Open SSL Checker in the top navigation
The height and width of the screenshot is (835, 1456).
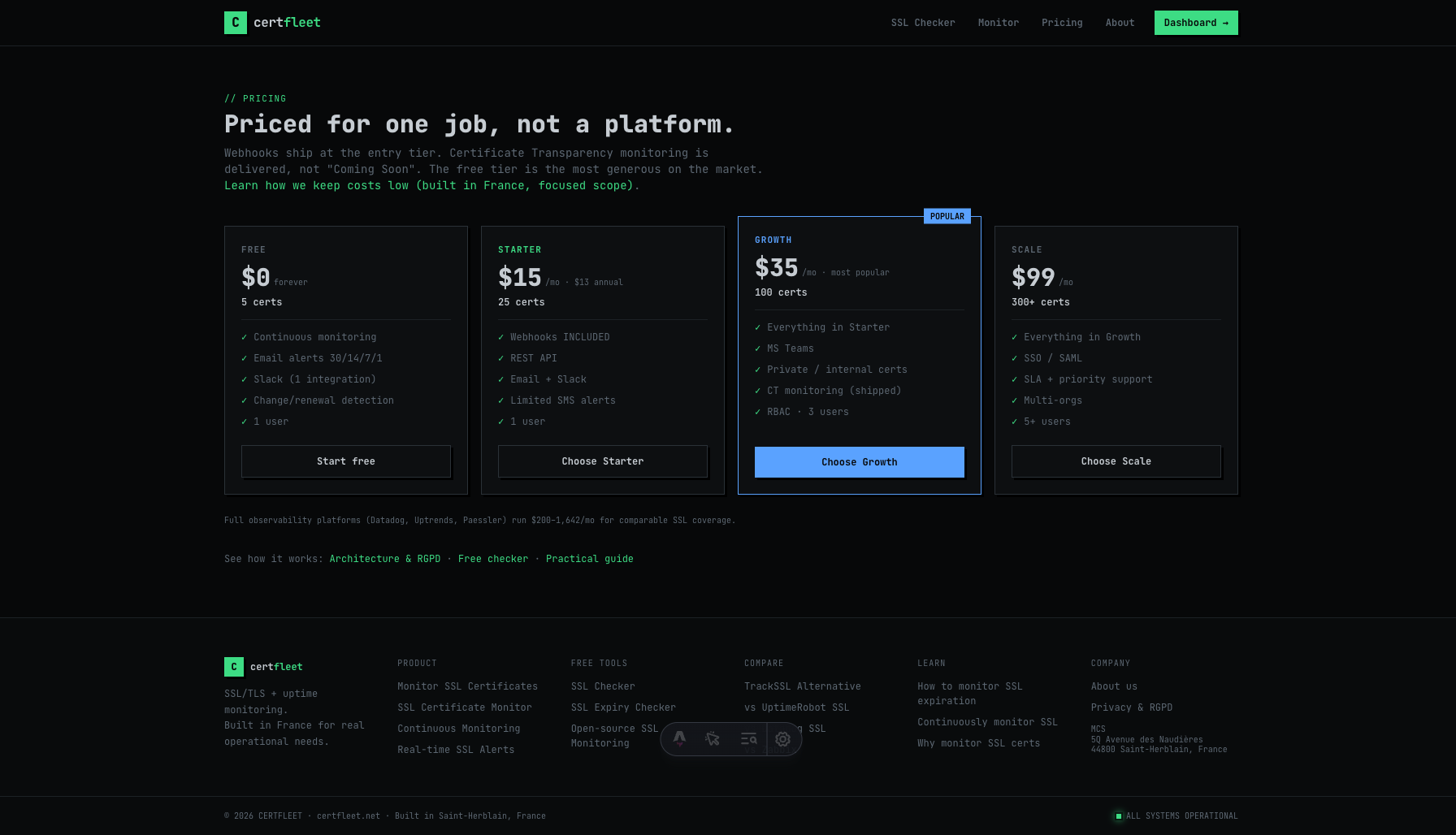(x=923, y=23)
